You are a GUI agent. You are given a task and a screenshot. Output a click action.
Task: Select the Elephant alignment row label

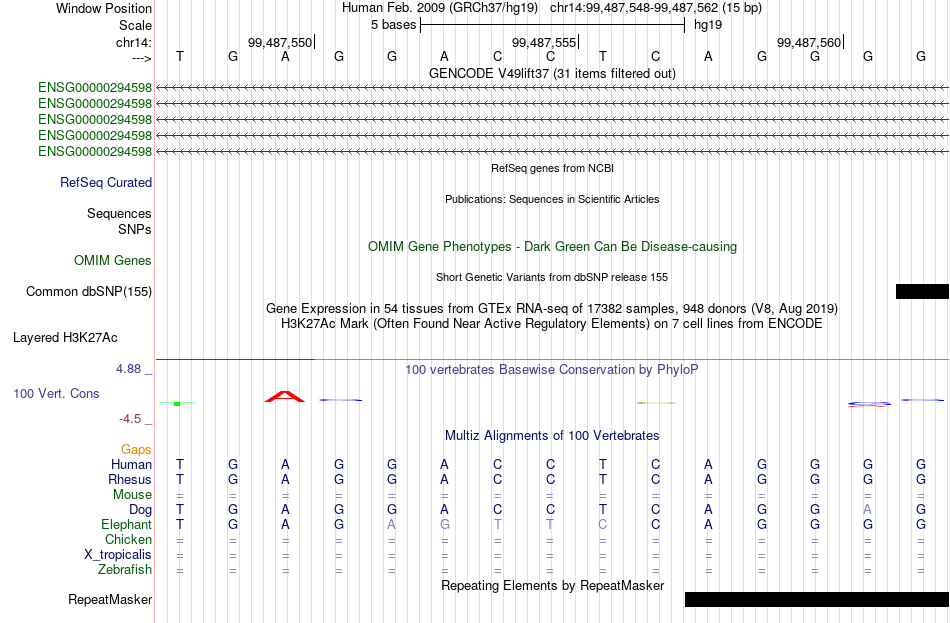pyautogui.click(x=126, y=525)
